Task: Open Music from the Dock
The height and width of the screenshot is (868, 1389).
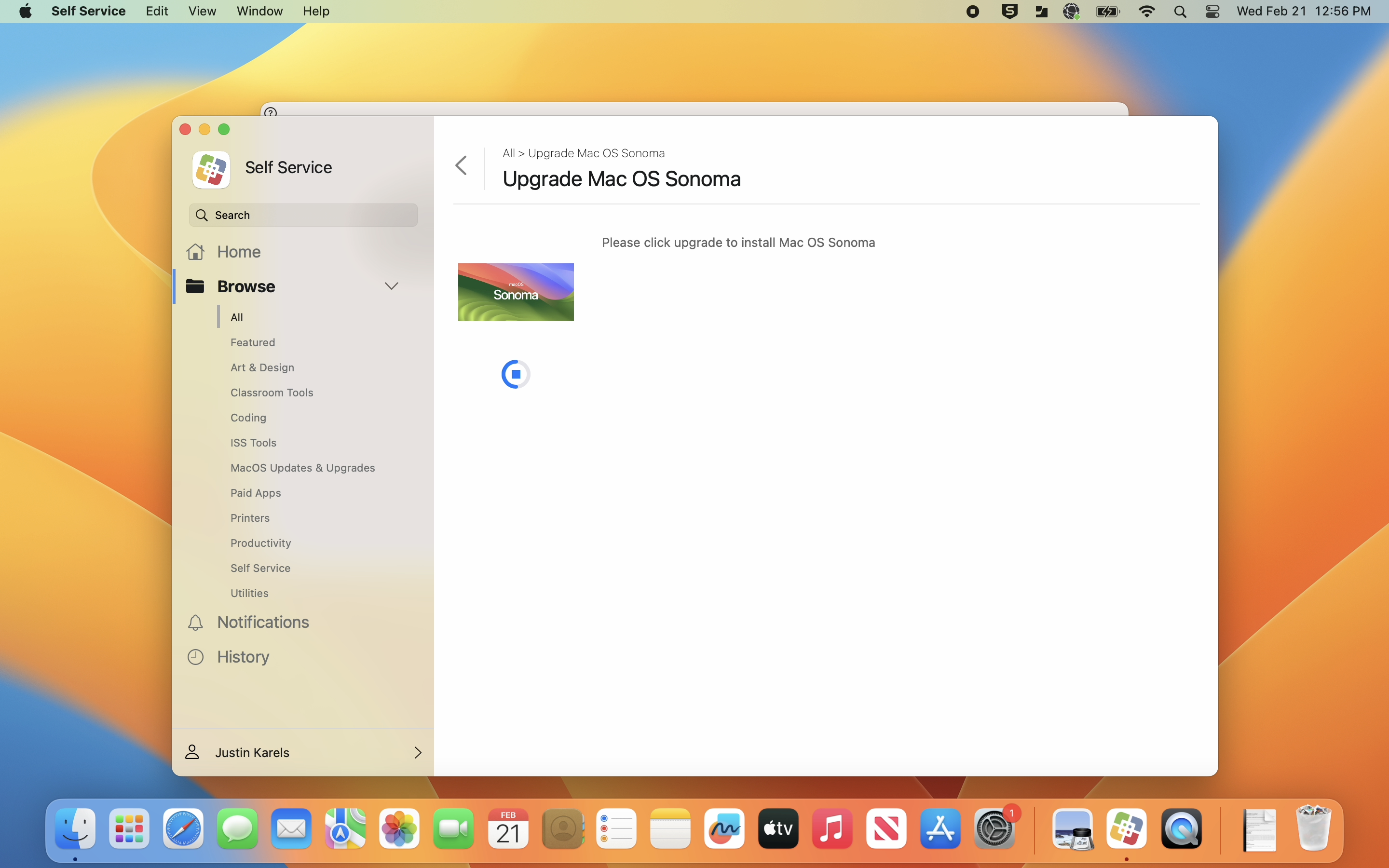Action: tap(832, 828)
